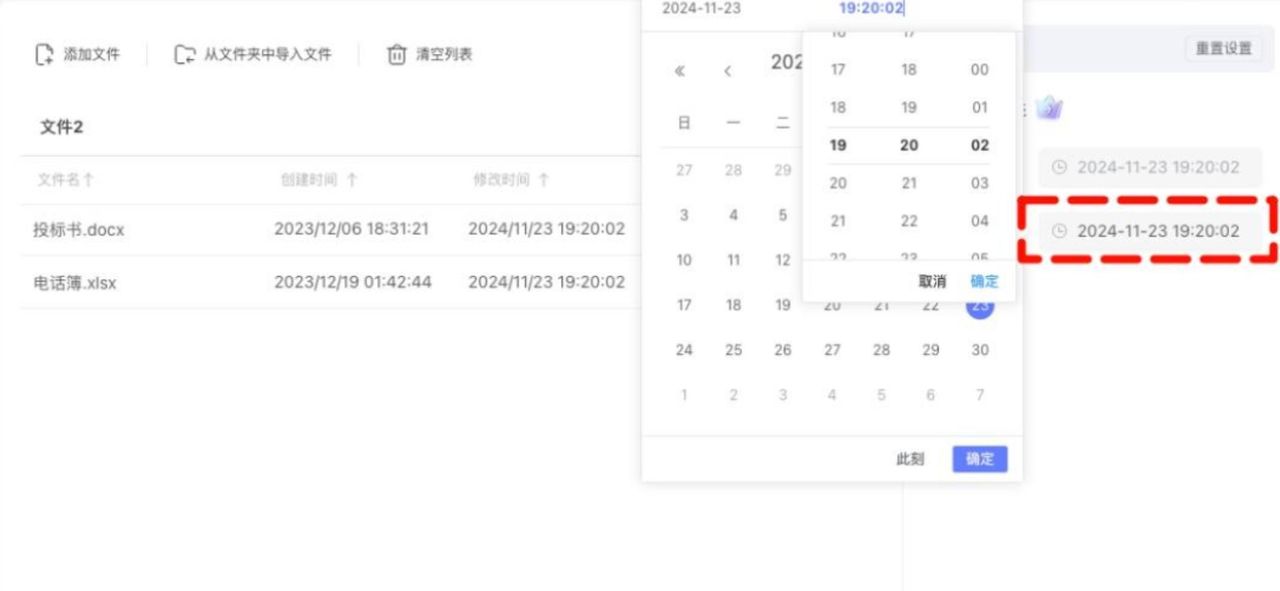This screenshot has width=1280, height=591.
Task: Select hour 18 in the hour column
Action: click(x=838, y=108)
